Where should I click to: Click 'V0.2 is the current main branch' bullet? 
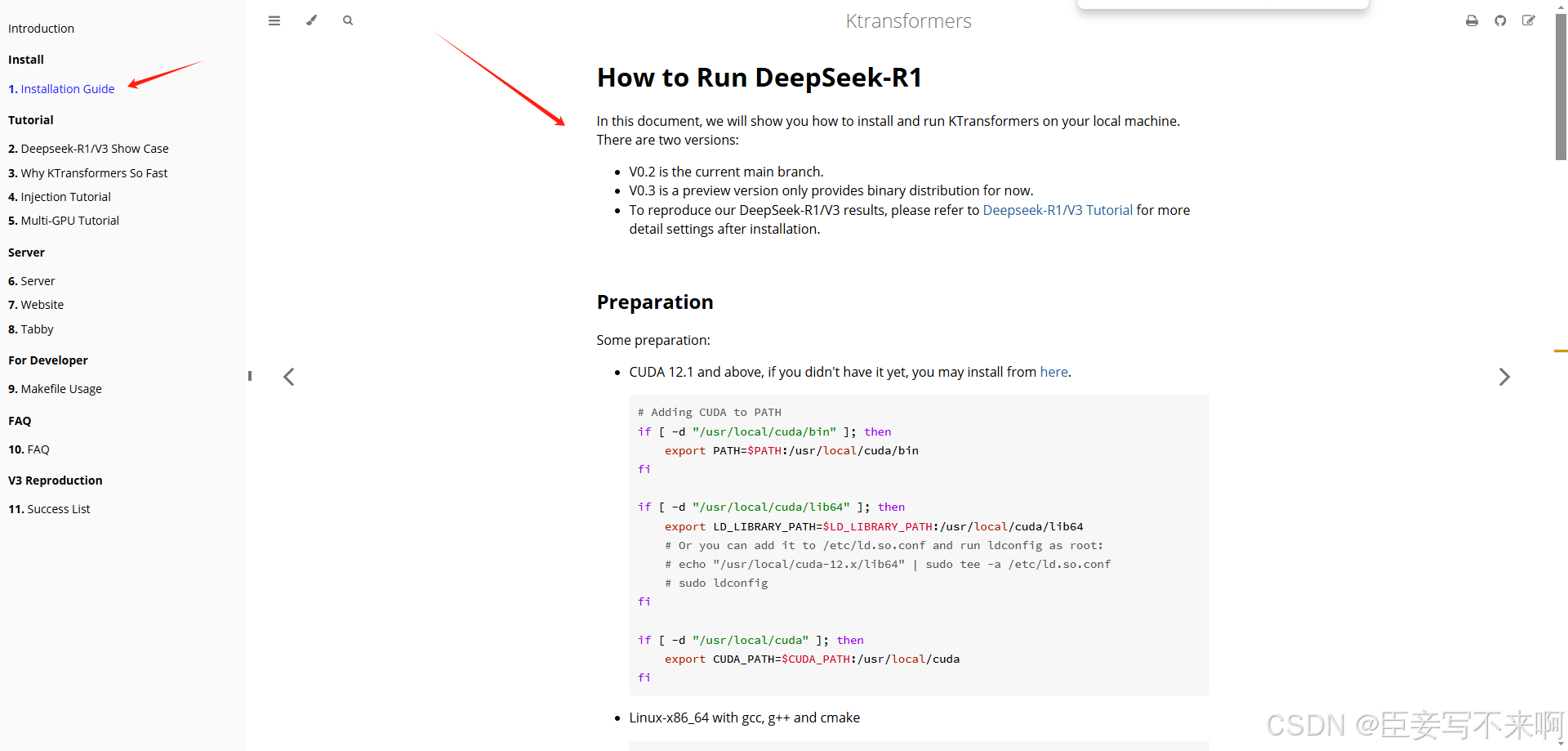(x=726, y=172)
